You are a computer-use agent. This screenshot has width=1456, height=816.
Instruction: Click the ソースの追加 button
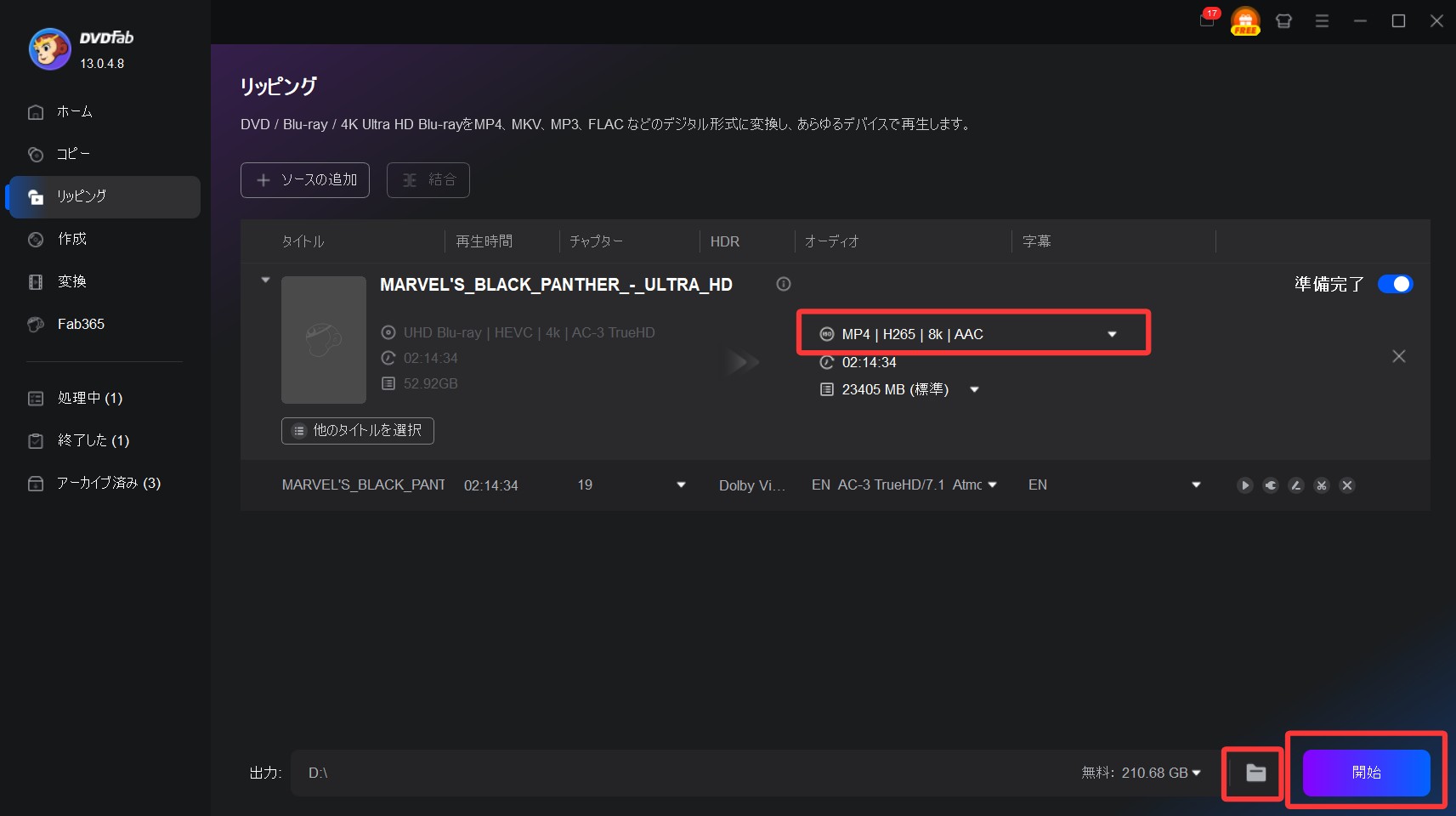coord(305,180)
